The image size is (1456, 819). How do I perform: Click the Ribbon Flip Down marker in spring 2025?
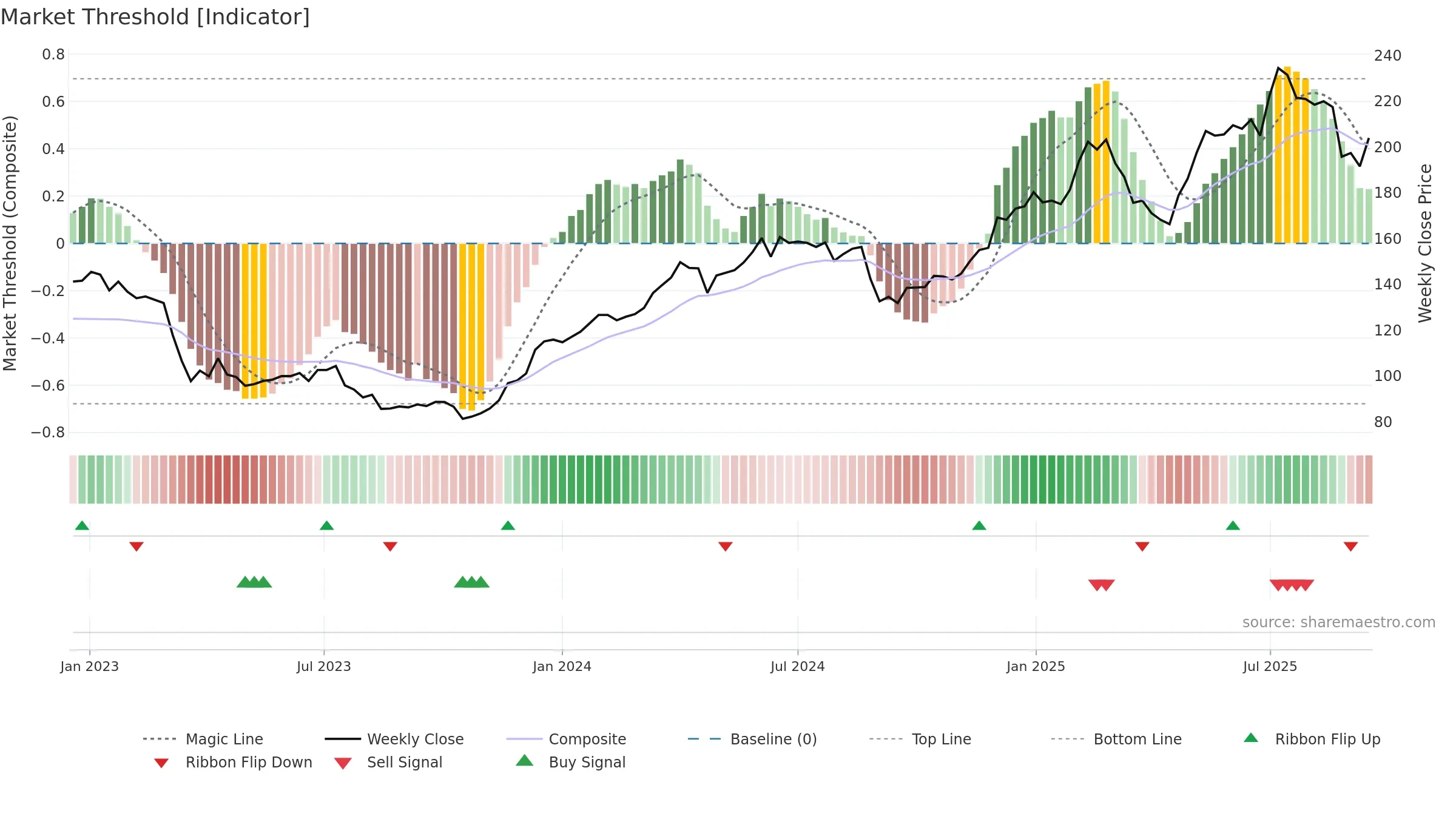pos(1142,547)
